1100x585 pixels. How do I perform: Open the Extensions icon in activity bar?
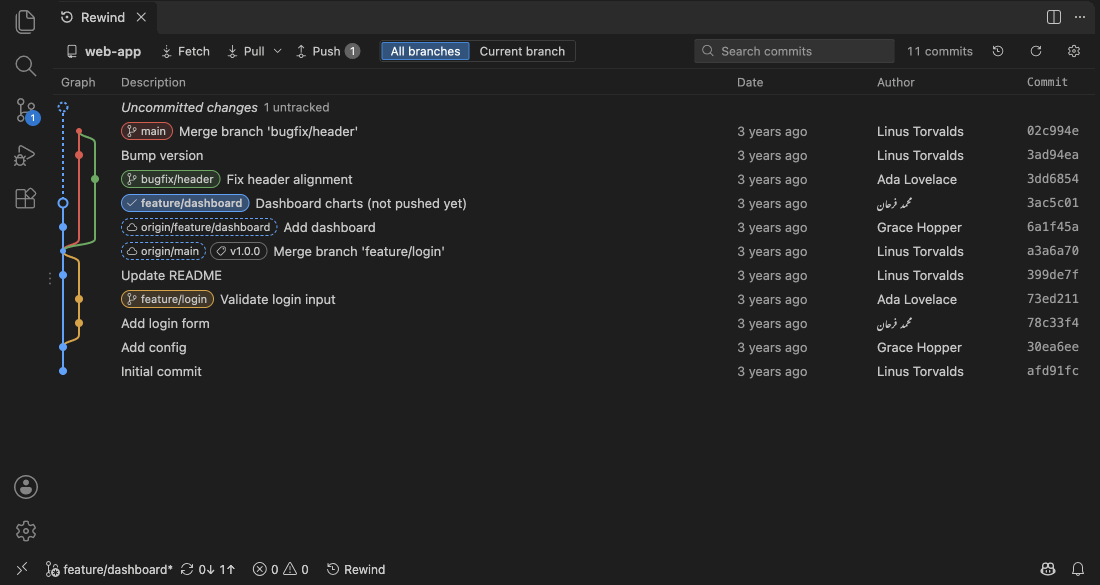click(25, 199)
